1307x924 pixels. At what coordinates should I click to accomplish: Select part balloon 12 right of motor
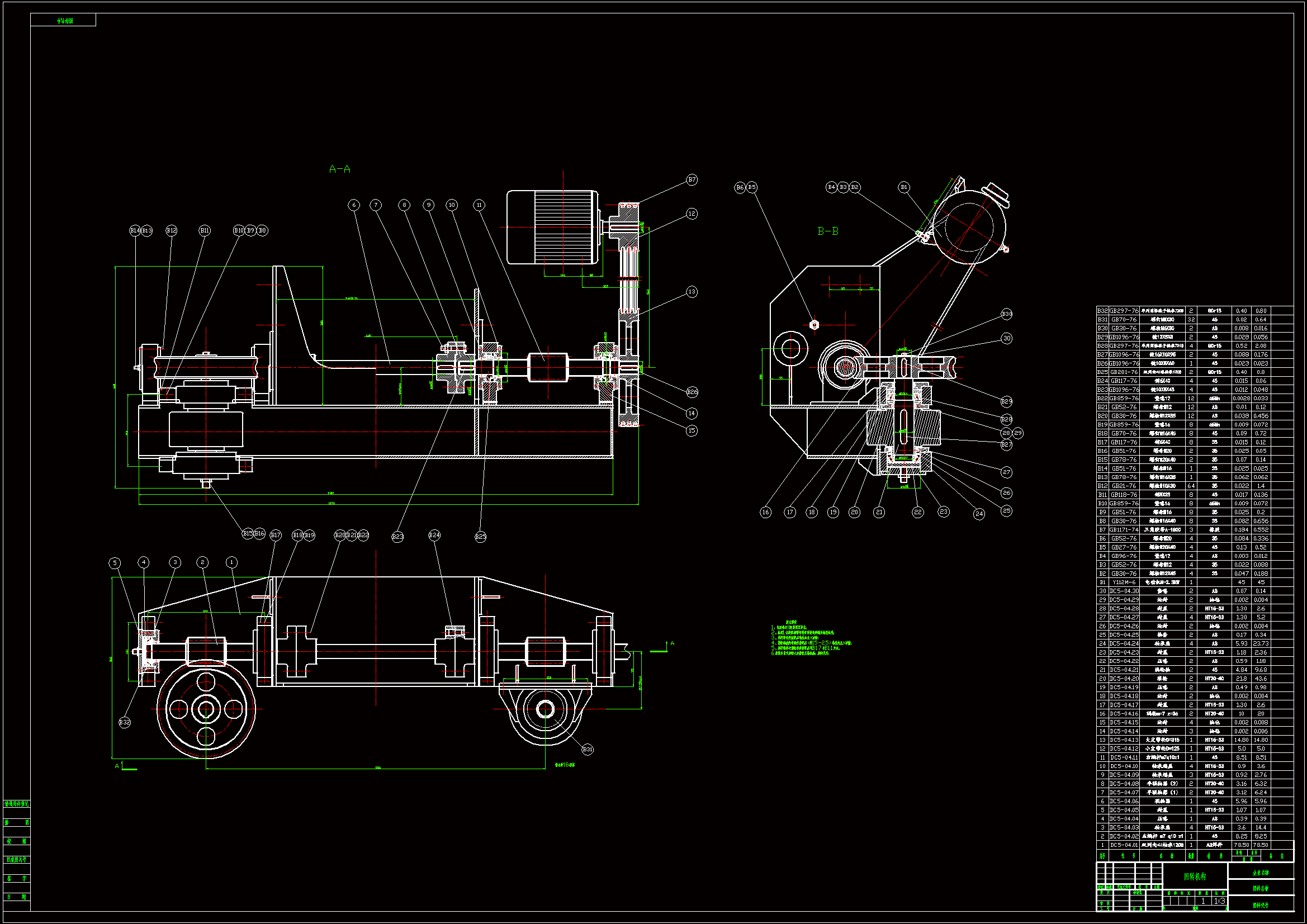(x=692, y=214)
